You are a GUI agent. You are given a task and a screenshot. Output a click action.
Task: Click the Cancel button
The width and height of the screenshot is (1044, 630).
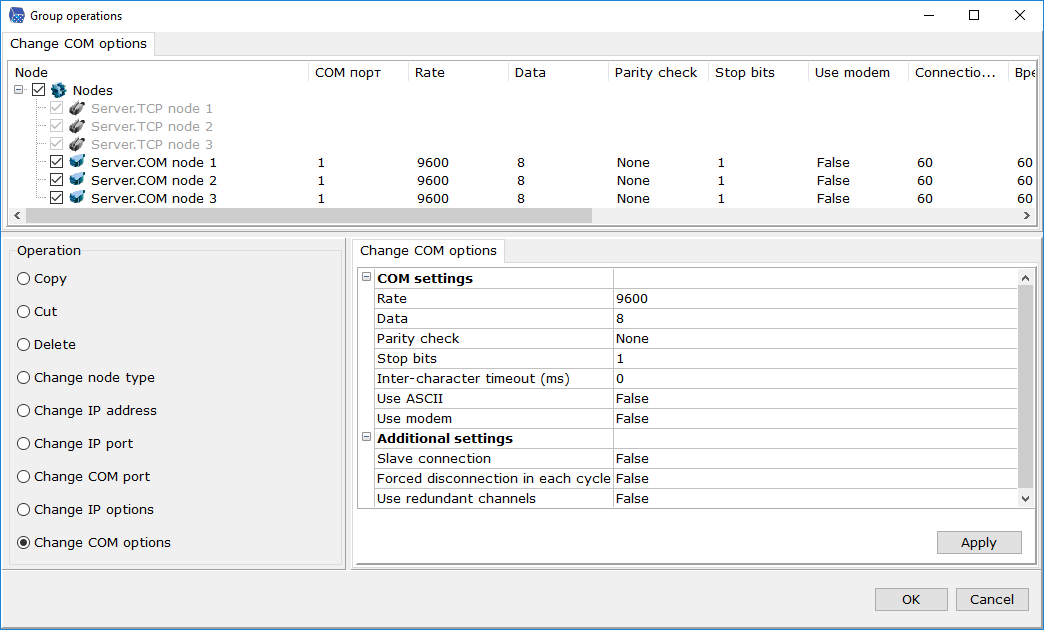(992, 599)
